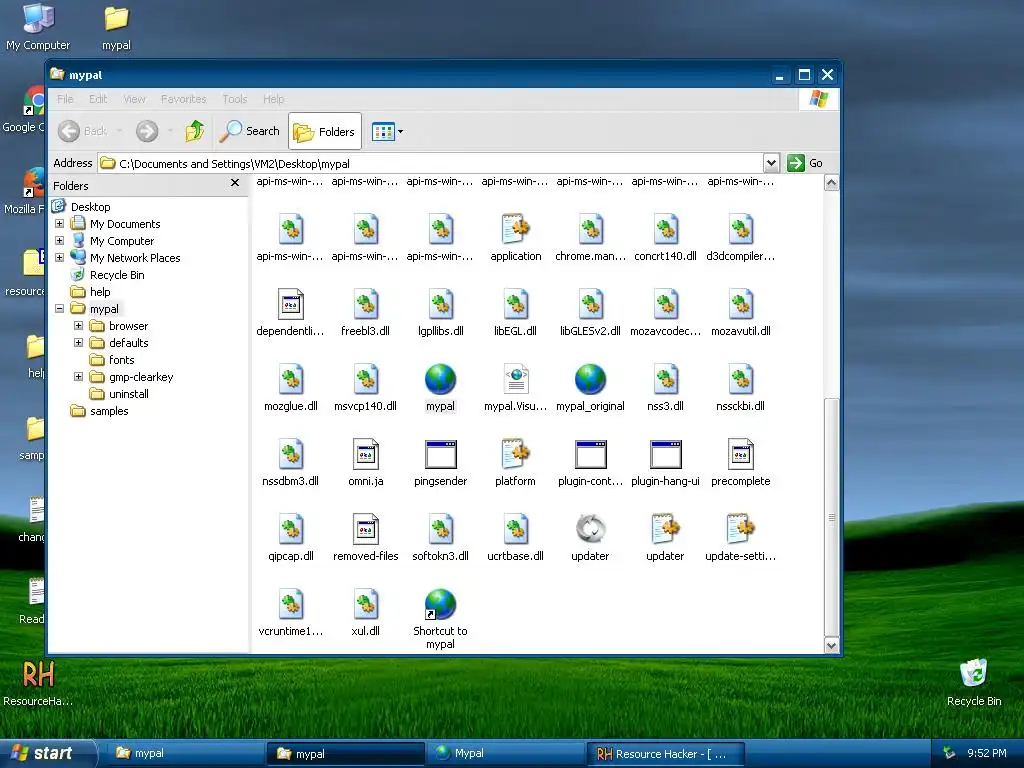Collapse the mypal folder tree node
The image size is (1024, 768).
59,309
